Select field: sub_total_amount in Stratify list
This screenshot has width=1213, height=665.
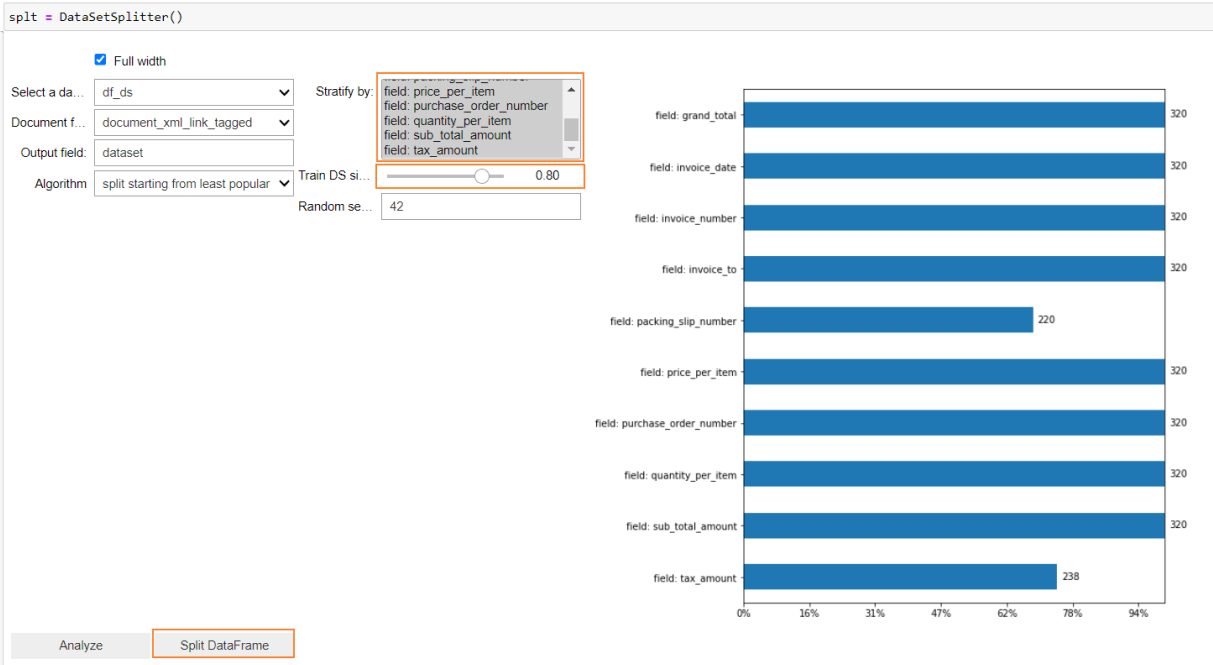pos(472,135)
